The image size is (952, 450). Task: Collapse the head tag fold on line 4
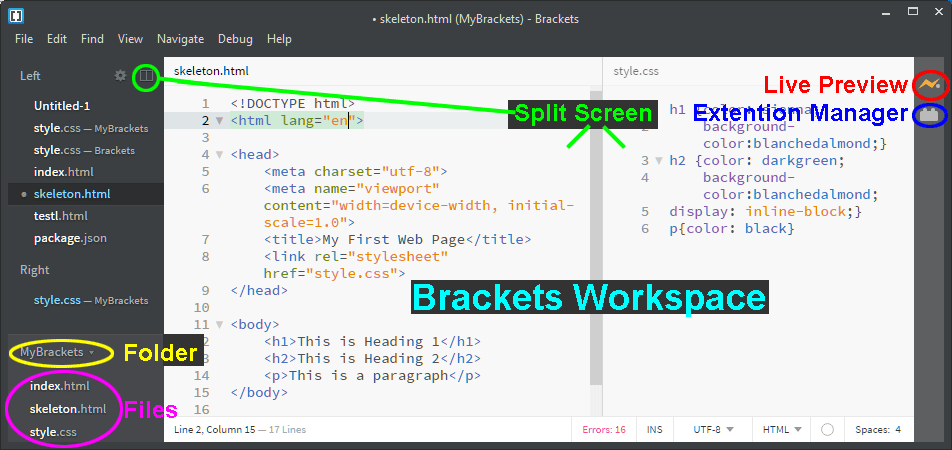point(219,155)
